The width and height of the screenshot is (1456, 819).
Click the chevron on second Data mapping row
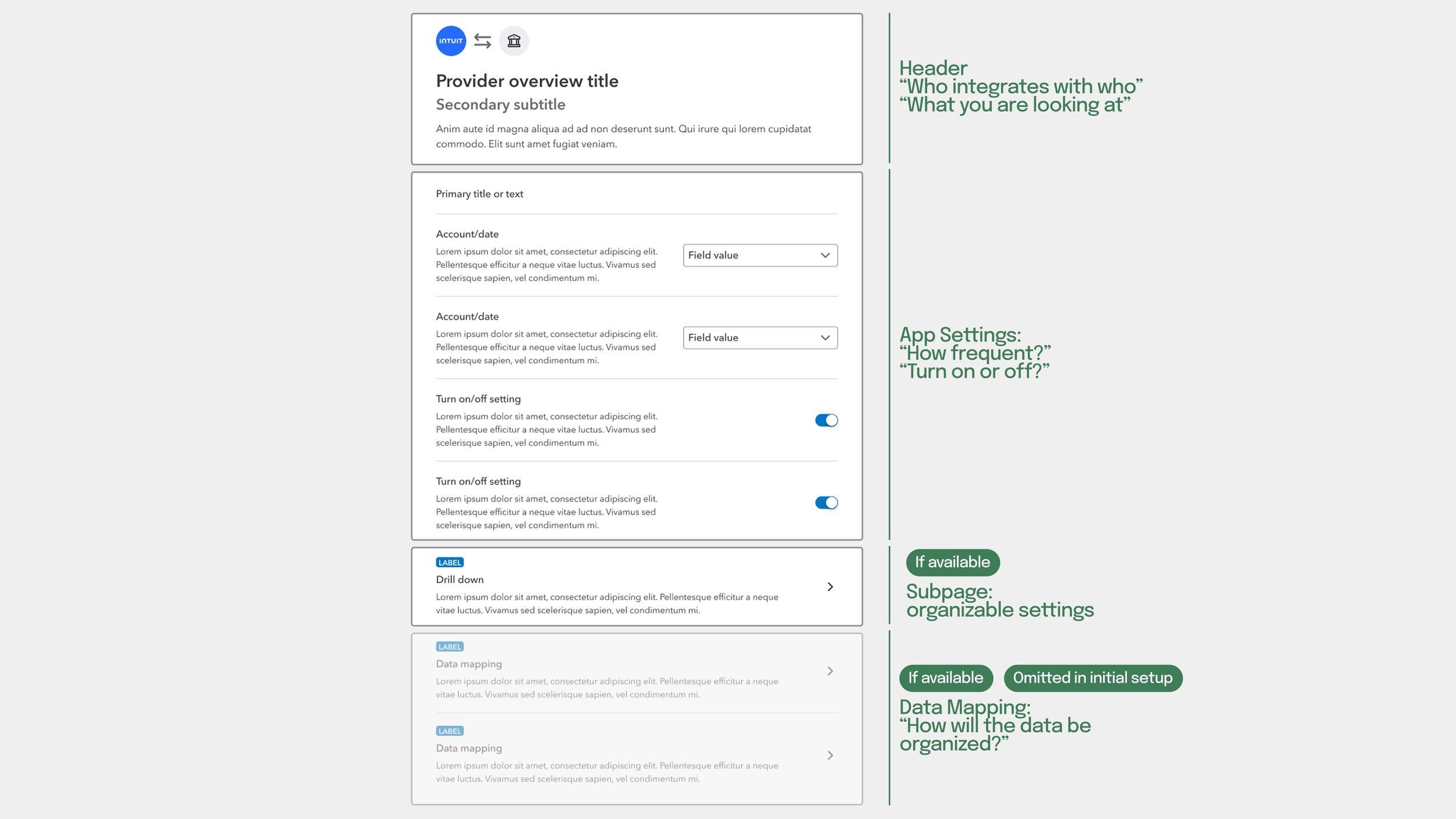click(830, 756)
